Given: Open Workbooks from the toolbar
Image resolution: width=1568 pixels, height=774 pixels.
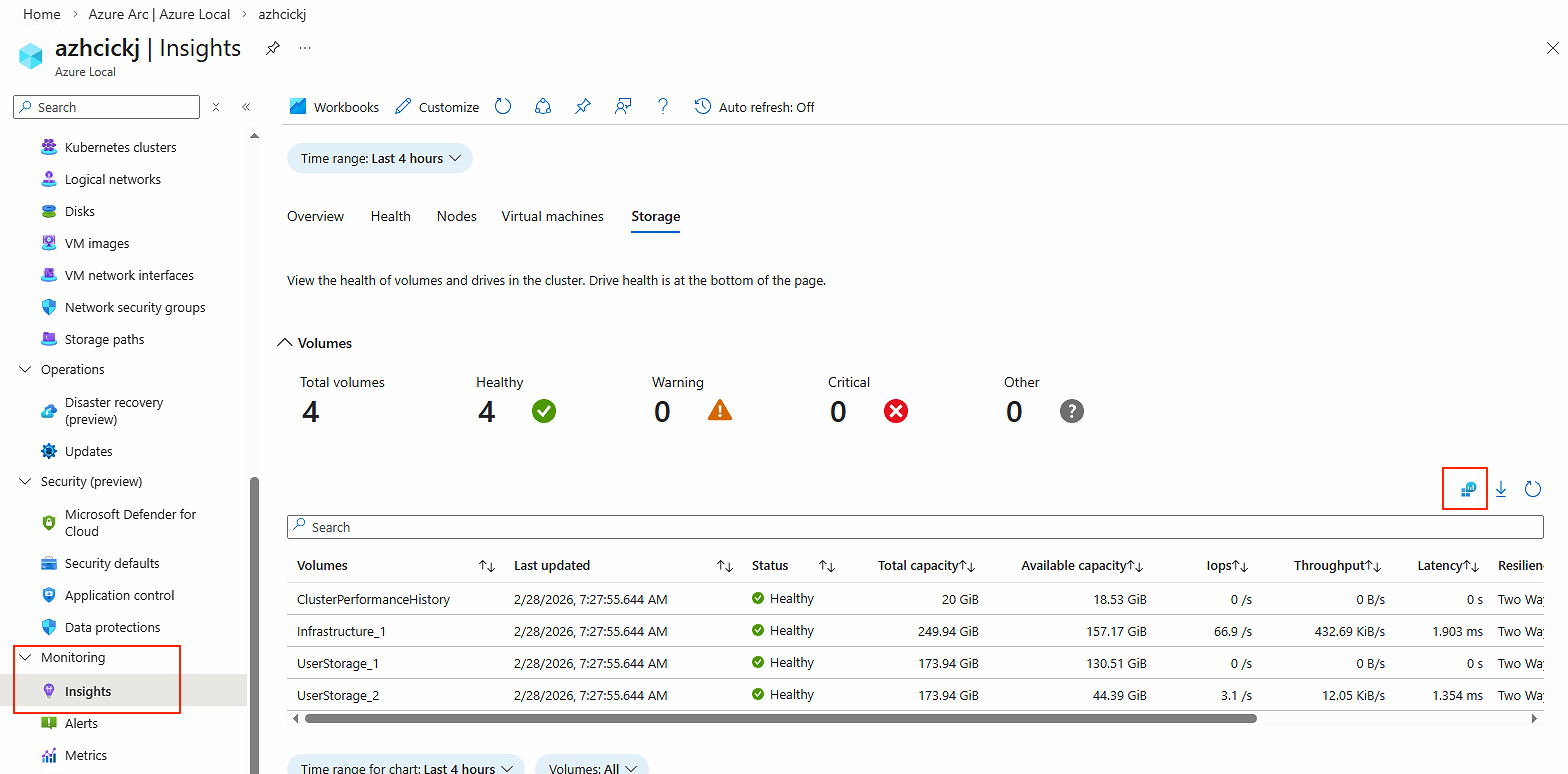Looking at the screenshot, I should point(334,107).
